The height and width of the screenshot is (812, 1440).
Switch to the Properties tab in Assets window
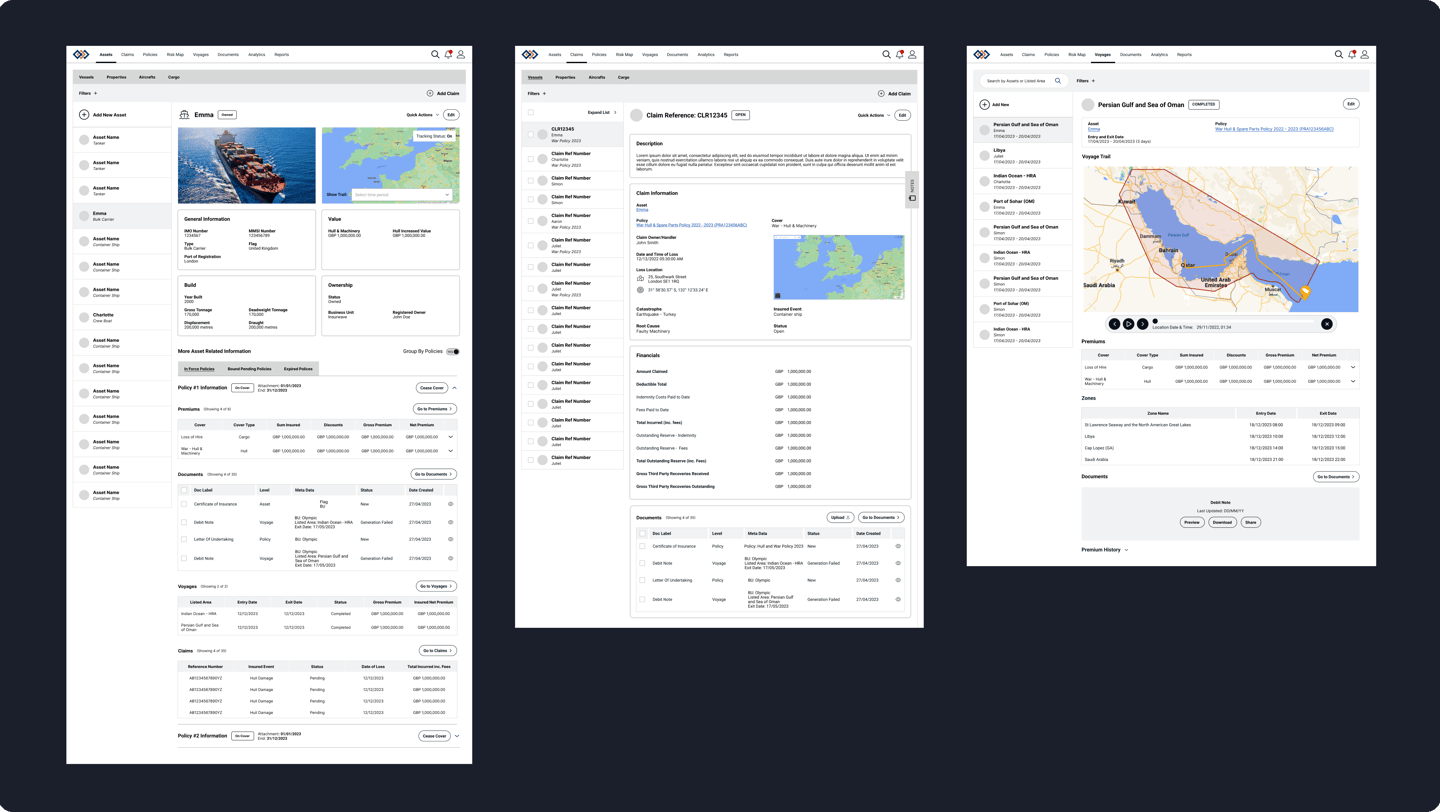point(117,77)
